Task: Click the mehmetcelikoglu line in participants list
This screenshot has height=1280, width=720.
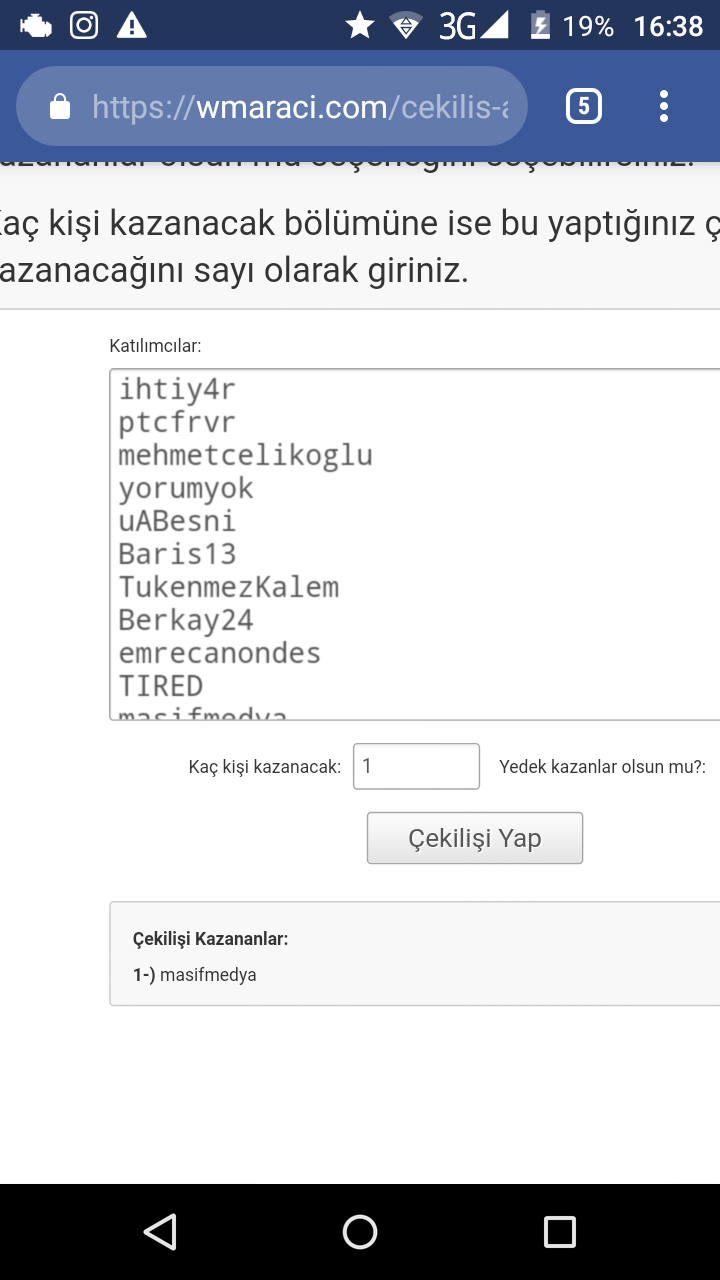Action: 245,455
